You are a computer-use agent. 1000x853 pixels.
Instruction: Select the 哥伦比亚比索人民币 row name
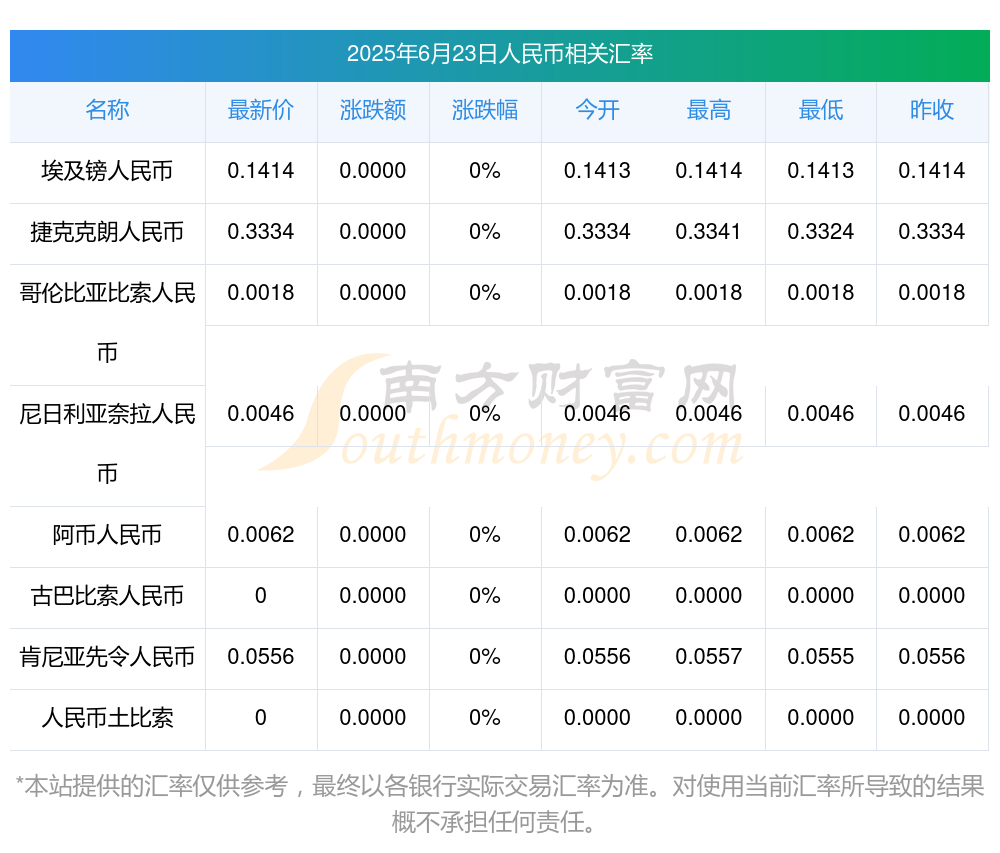point(107,323)
